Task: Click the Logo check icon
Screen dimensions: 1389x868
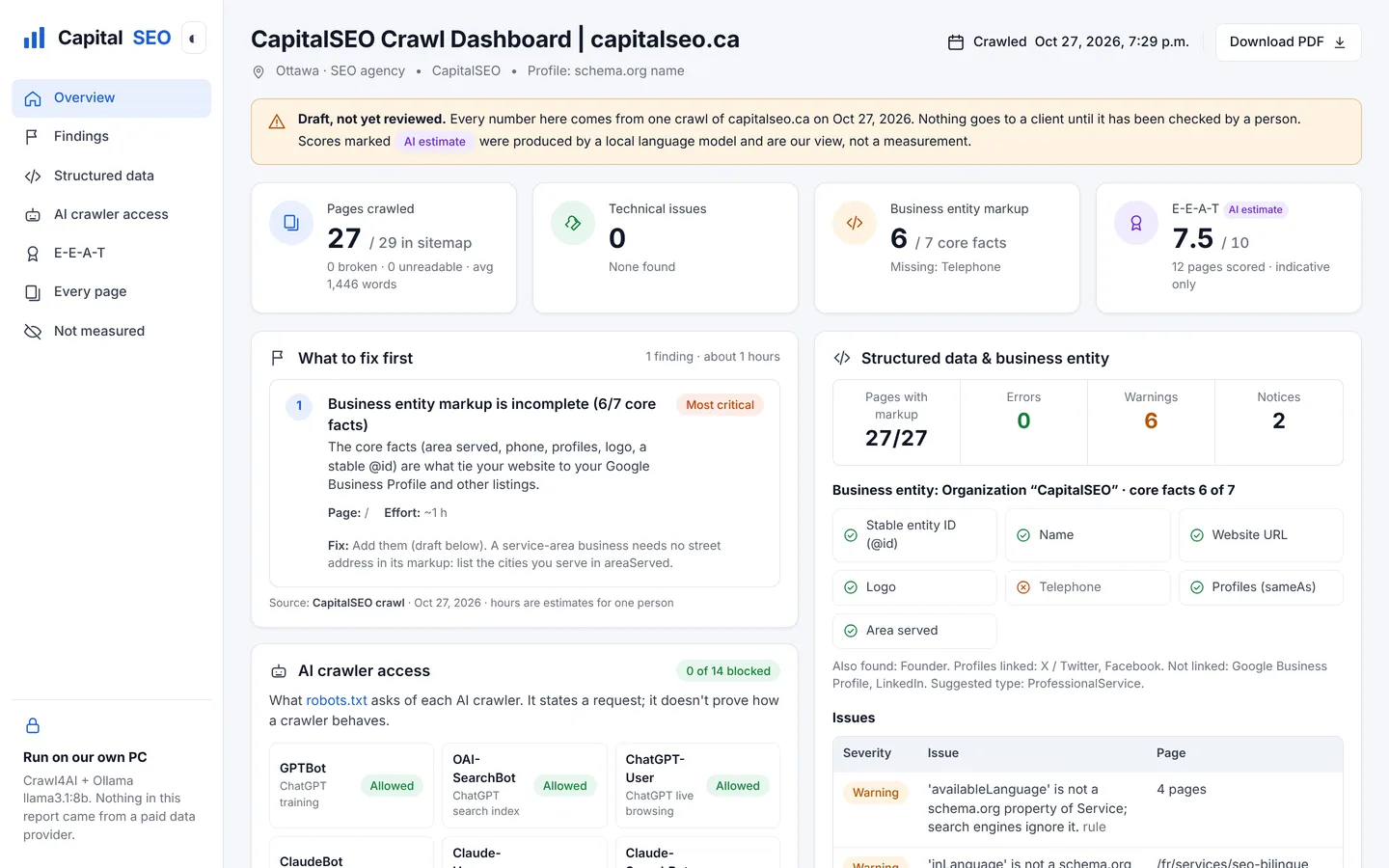Action: [x=851, y=587]
